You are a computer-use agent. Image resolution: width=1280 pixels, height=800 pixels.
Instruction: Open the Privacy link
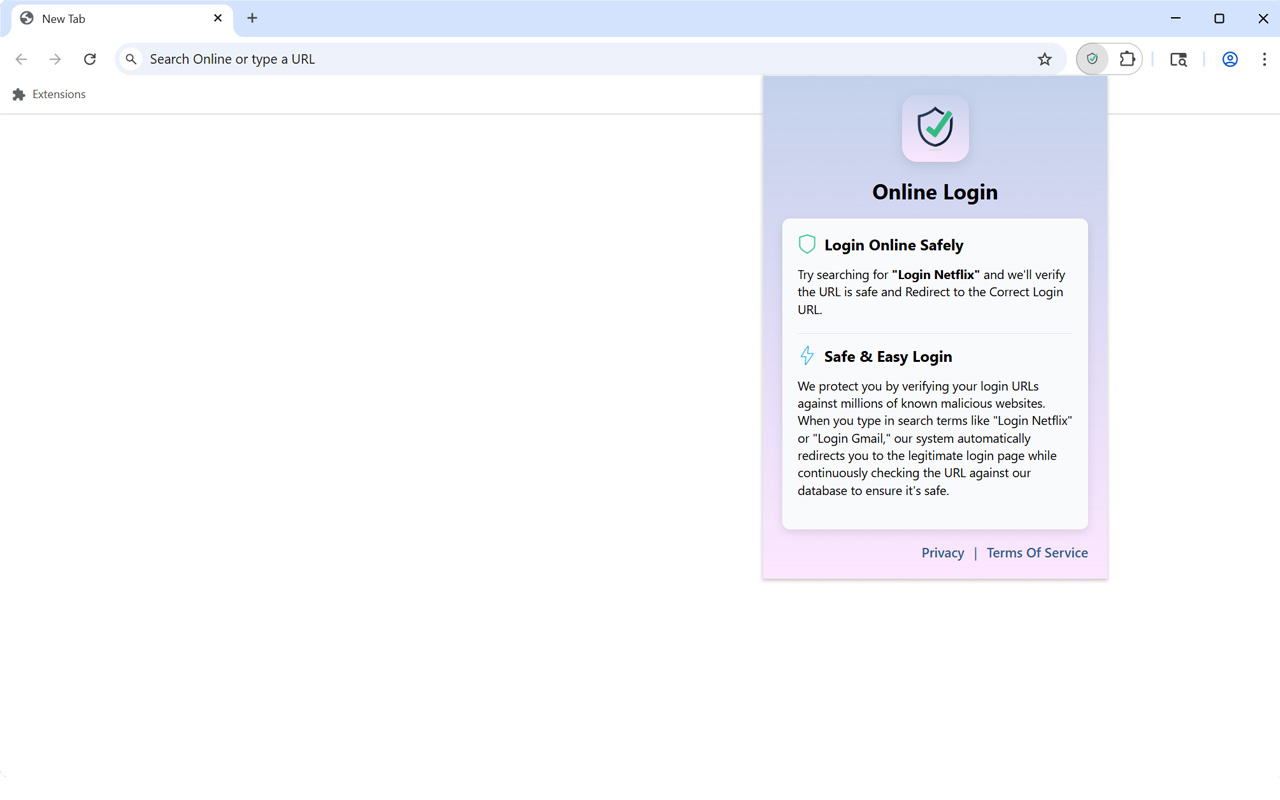coord(942,552)
